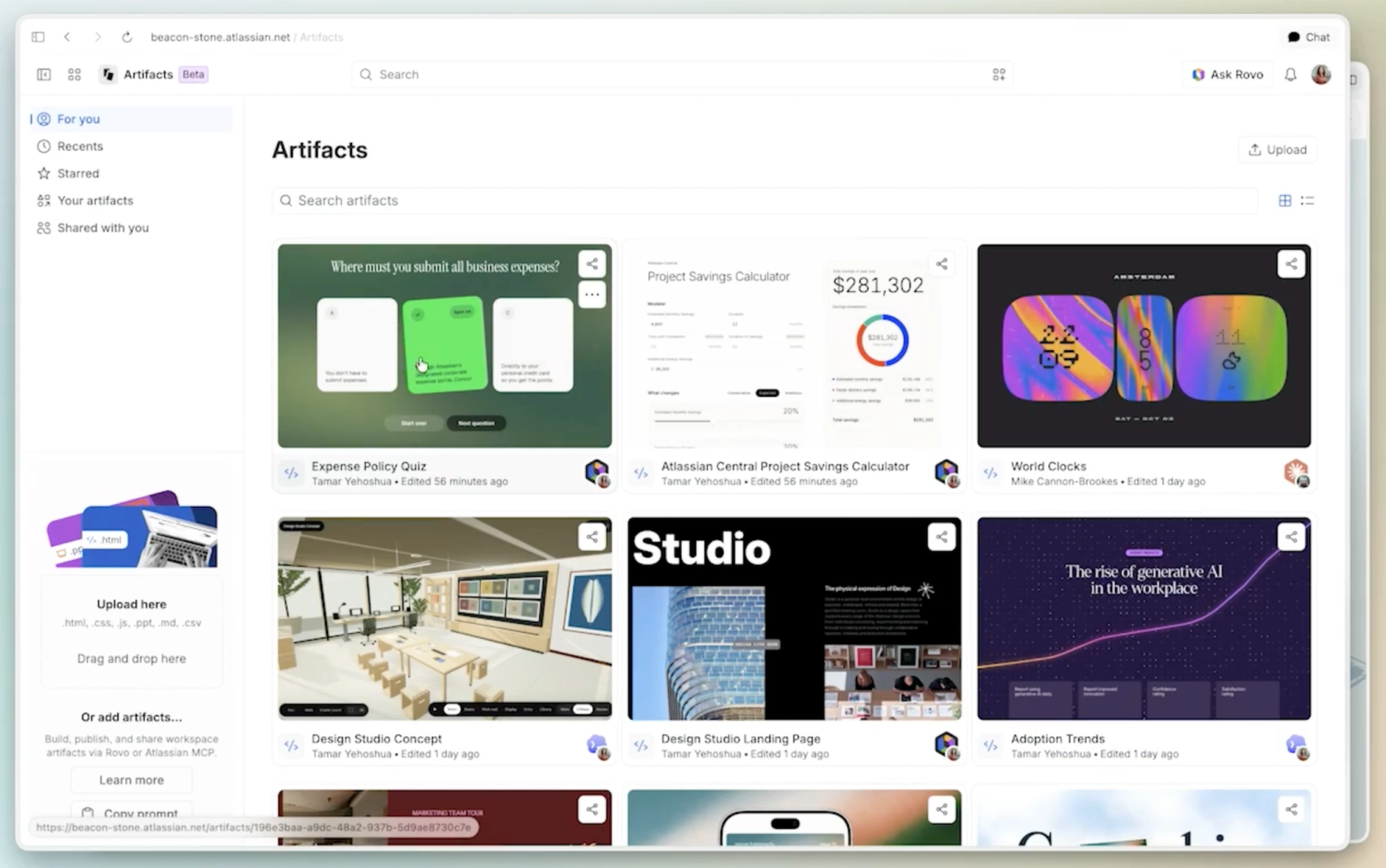Click the World Clocks title
The height and width of the screenshot is (868, 1386).
click(x=1049, y=466)
